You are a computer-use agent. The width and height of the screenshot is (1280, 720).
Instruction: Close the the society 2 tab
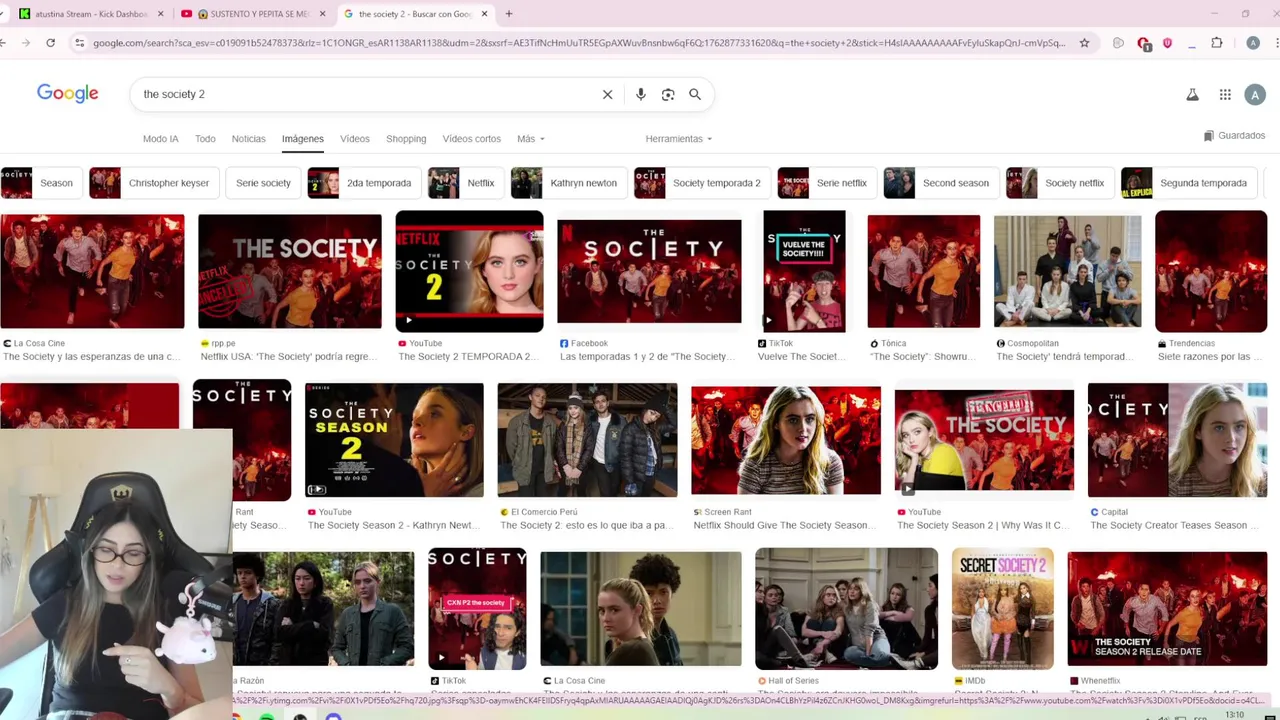click(485, 14)
